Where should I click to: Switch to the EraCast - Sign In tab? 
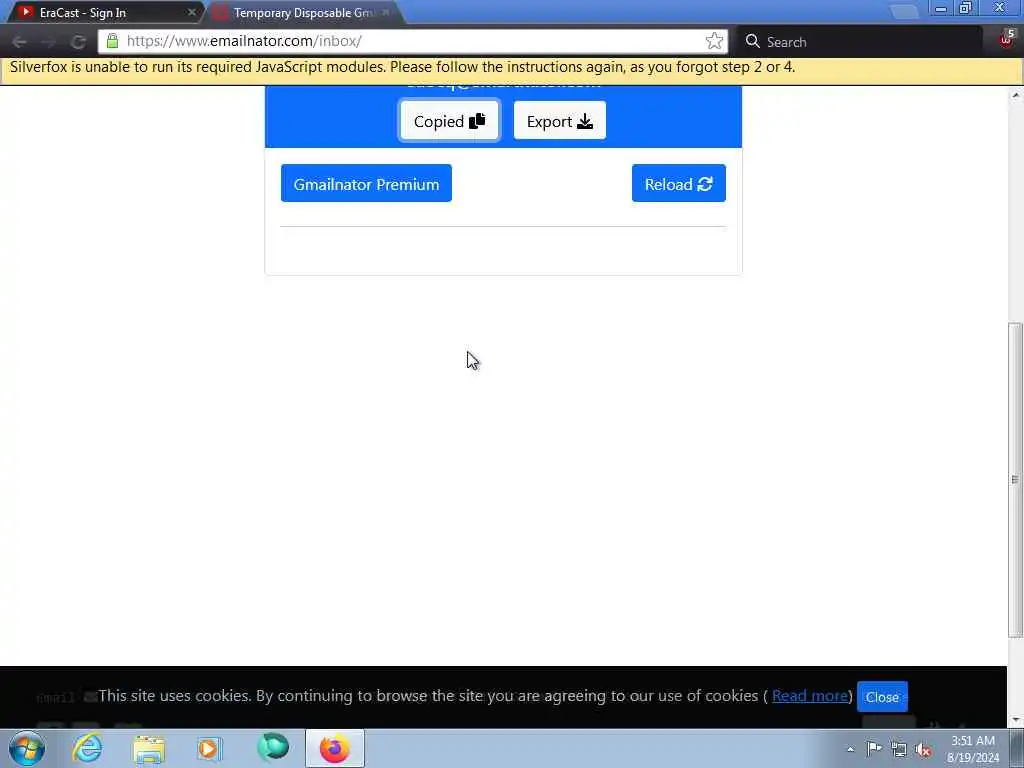point(104,12)
